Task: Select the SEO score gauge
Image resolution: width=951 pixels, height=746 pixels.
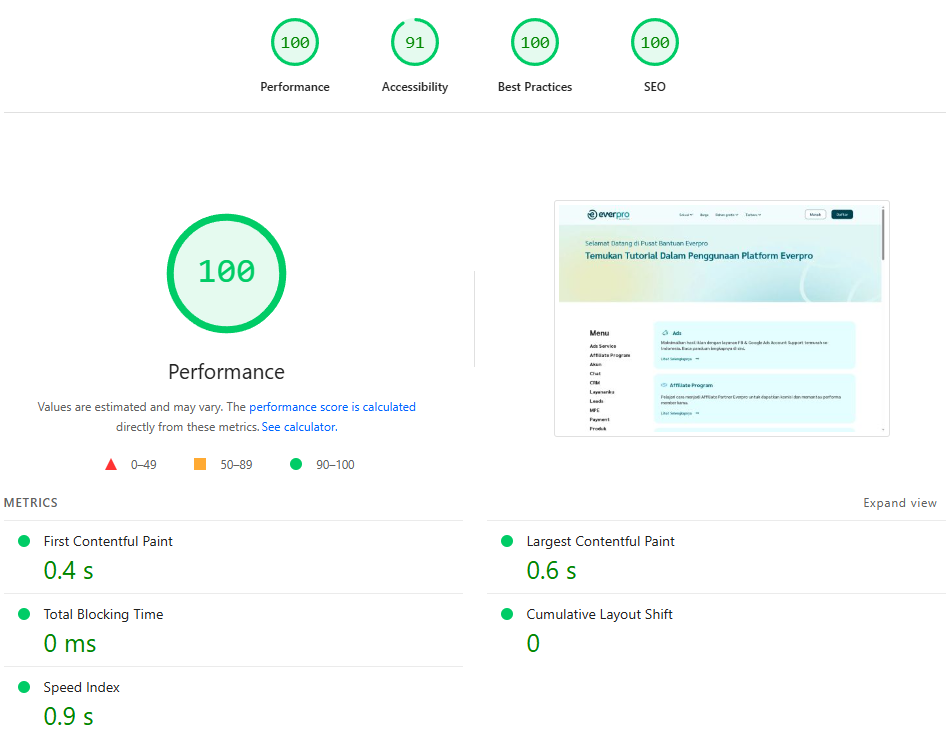Action: pos(655,43)
